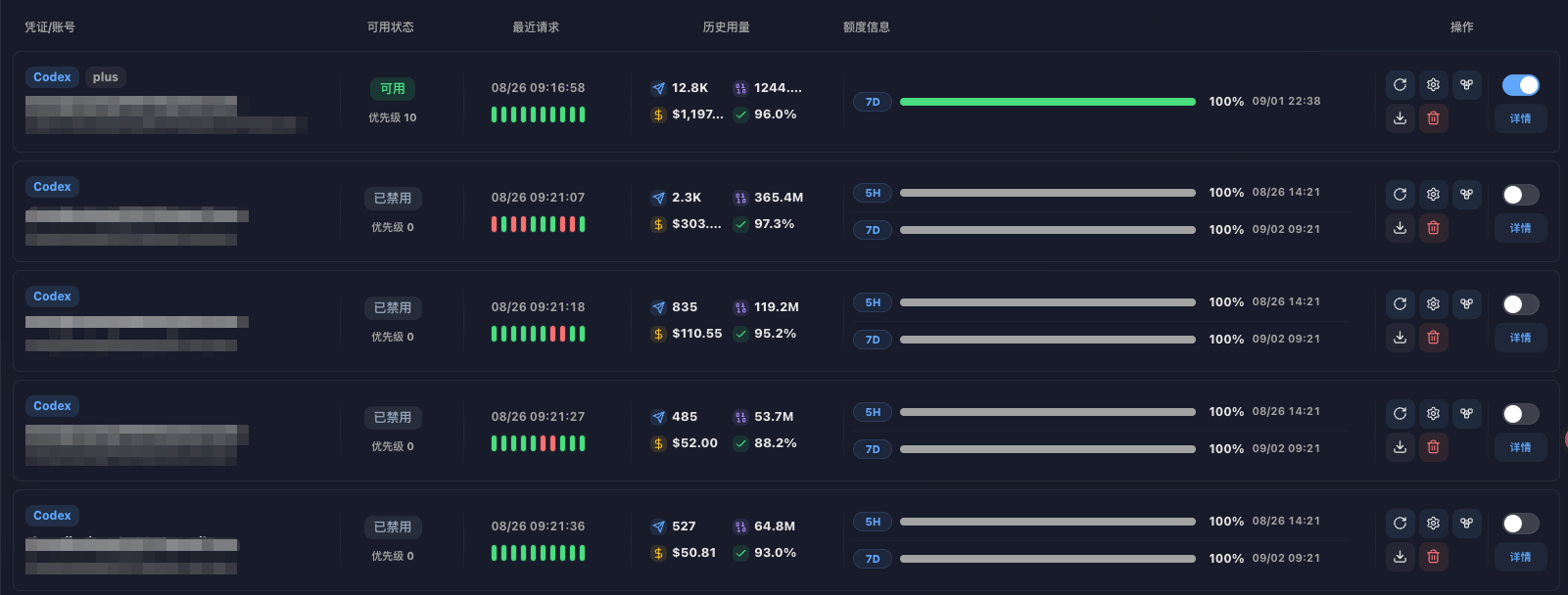Open 详情 for the 119.2M tokens account
This screenshot has height=595, width=1568.
tap(1520, 338)
